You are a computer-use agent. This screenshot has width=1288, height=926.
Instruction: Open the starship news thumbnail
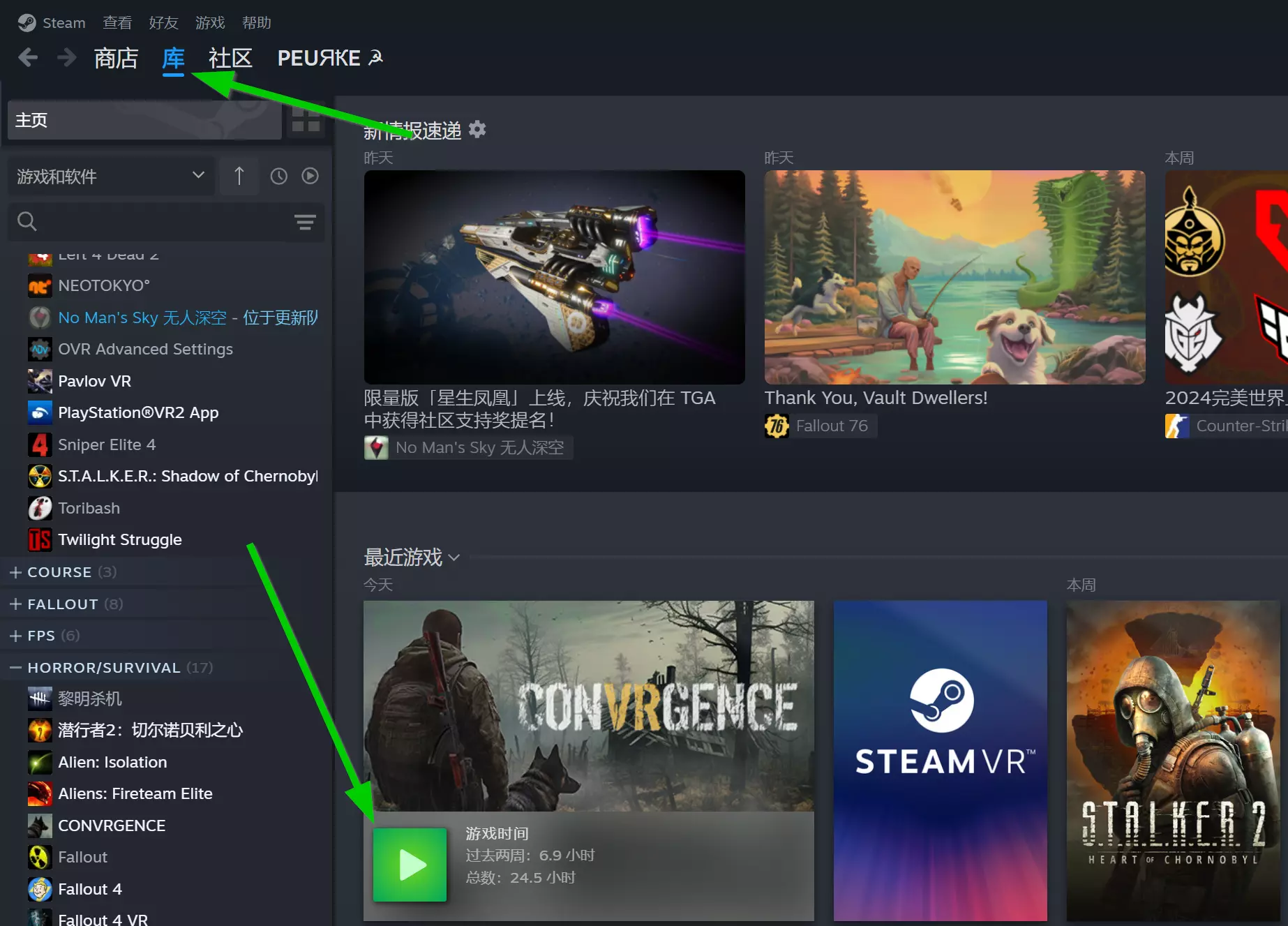(x=555, y=277)
